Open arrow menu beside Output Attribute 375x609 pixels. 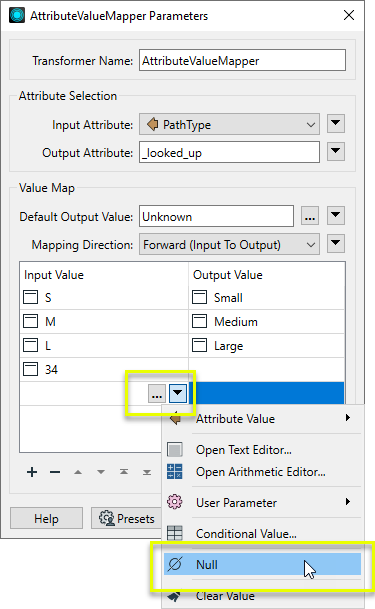pos(336,151)
